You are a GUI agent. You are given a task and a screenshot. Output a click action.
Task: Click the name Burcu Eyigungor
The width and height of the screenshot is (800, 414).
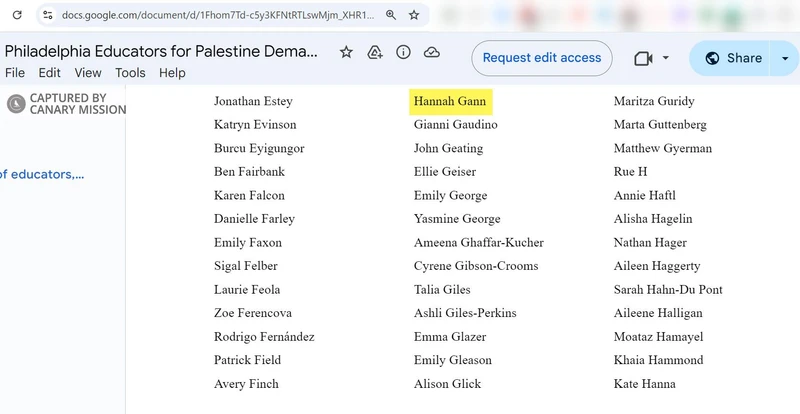(x=259, y=149)
